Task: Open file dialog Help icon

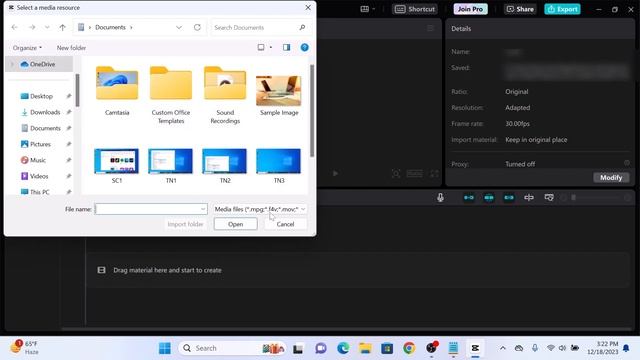Action: 304,47
